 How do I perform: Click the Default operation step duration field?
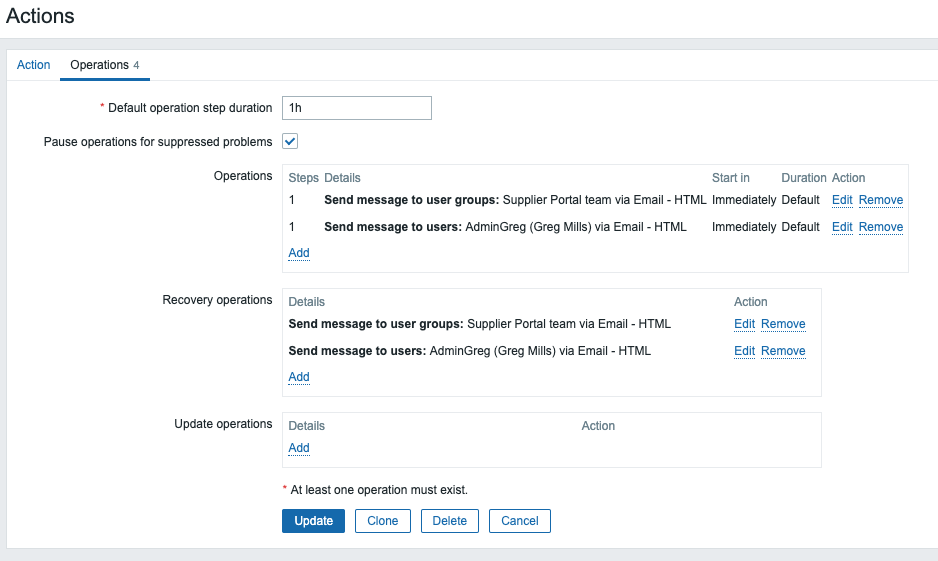[x=356, y=108]
